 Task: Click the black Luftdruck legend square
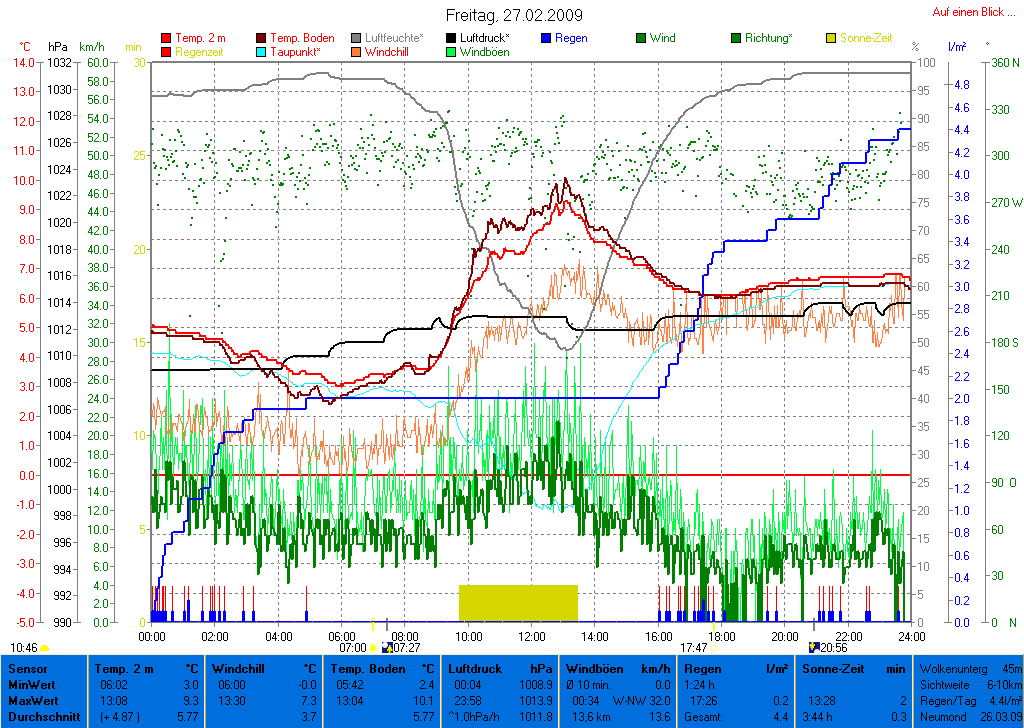click(x=452, y=39)
